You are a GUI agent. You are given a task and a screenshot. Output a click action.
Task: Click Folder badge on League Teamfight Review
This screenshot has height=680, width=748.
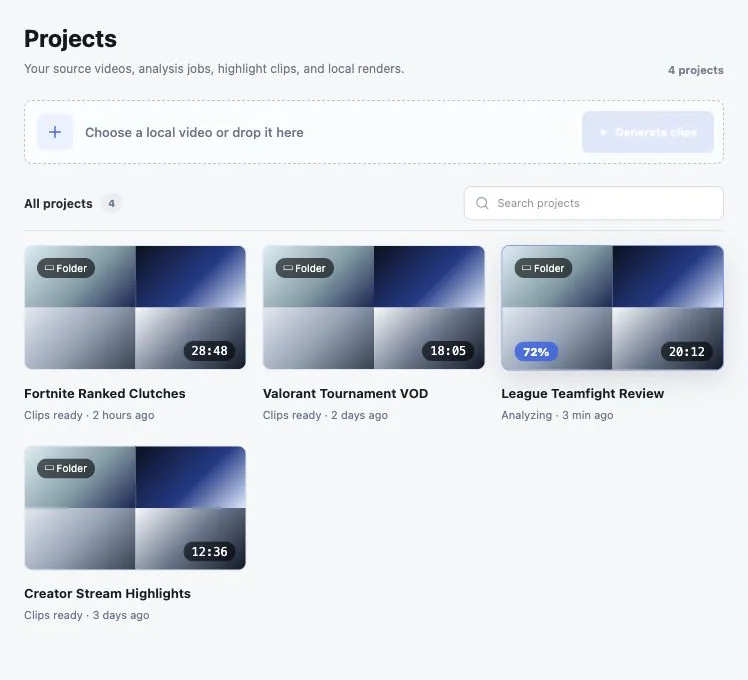point(543,268)
